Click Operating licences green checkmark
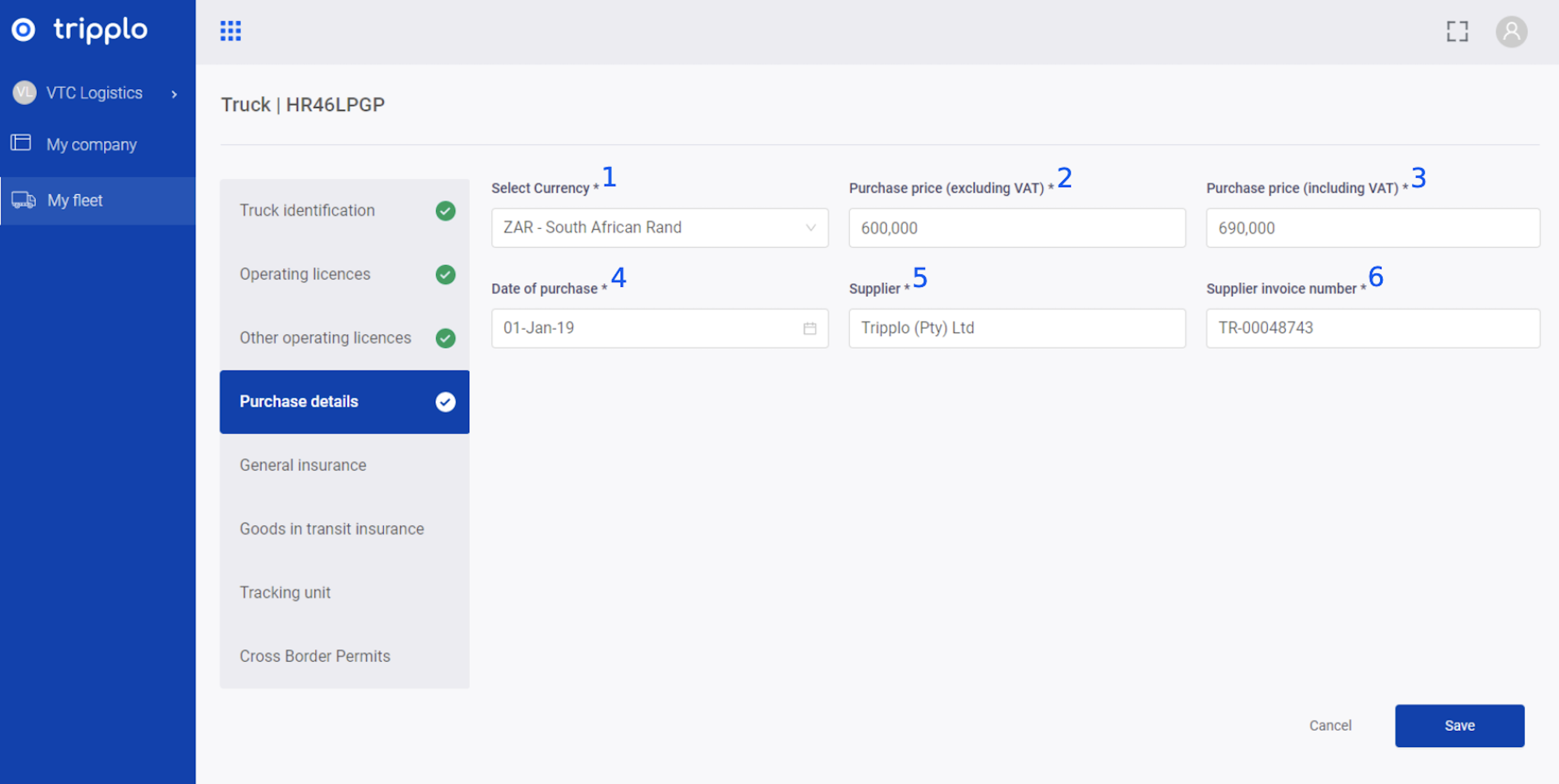 click(446, 274)
